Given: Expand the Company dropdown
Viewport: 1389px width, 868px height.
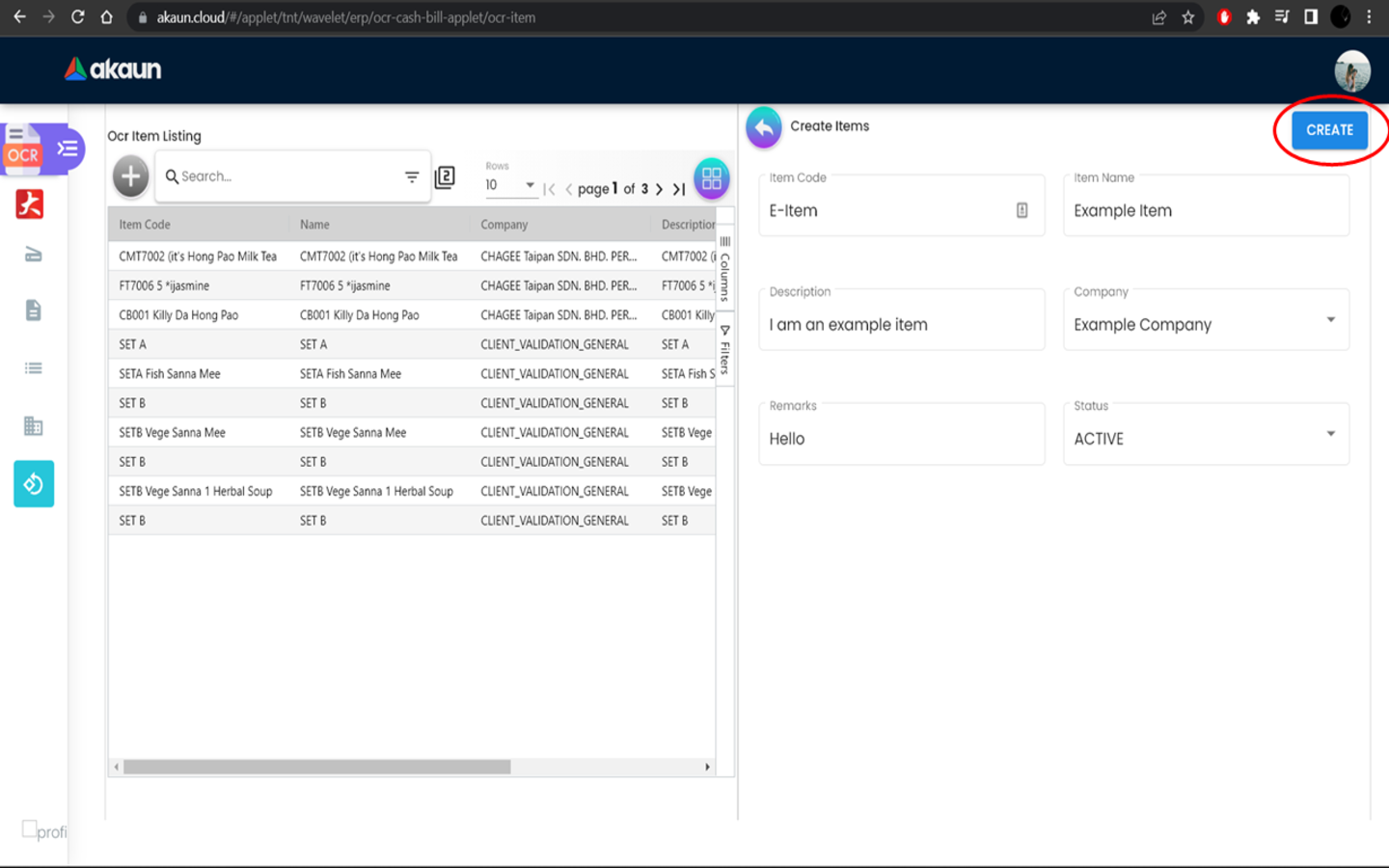Looking at the screenshot, I should point(1330,320).
